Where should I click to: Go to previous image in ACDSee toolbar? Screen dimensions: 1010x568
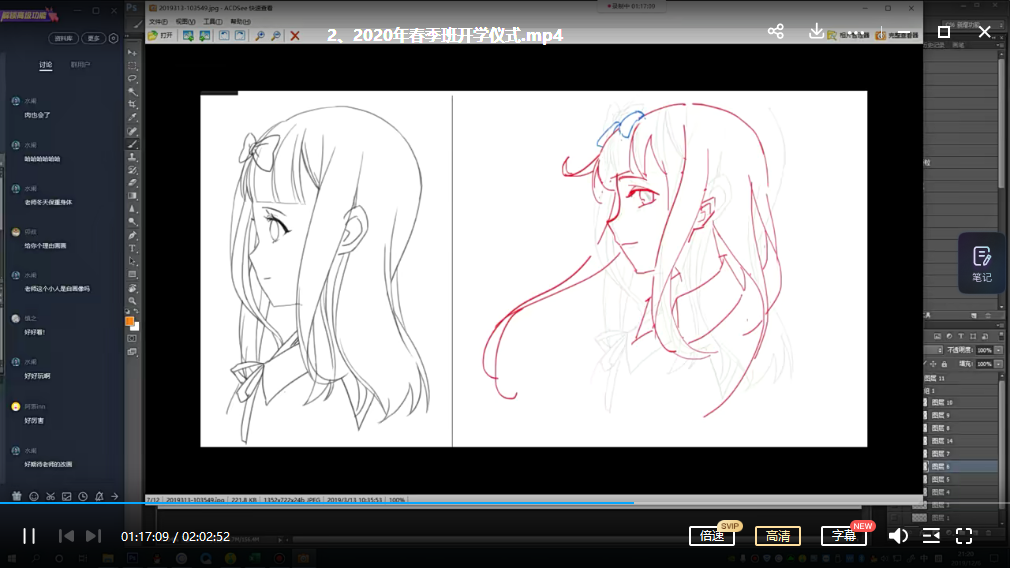point(188,35)
